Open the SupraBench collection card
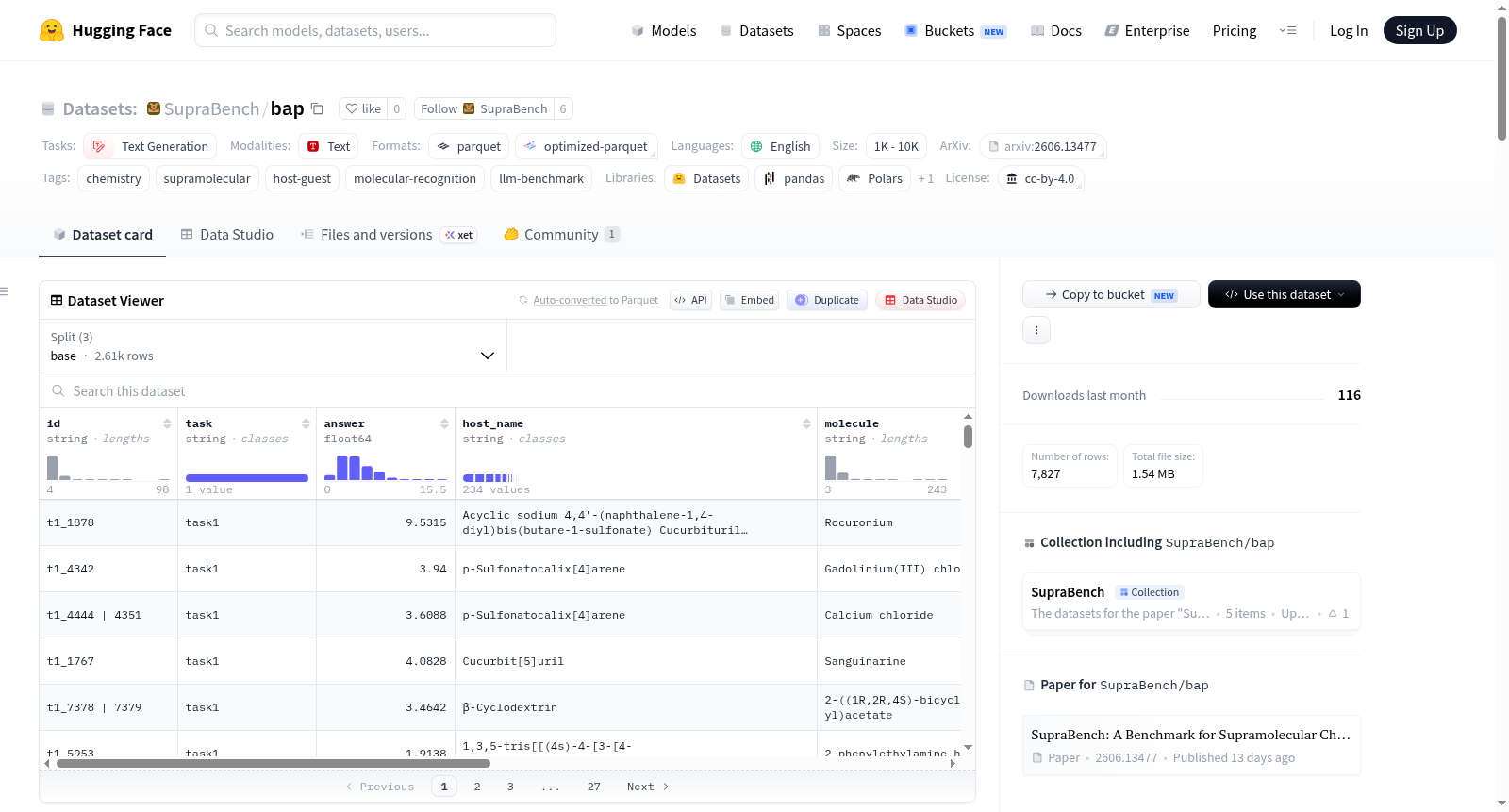This screenshot has width=1509, height=812. click(x=1191, y=603)
